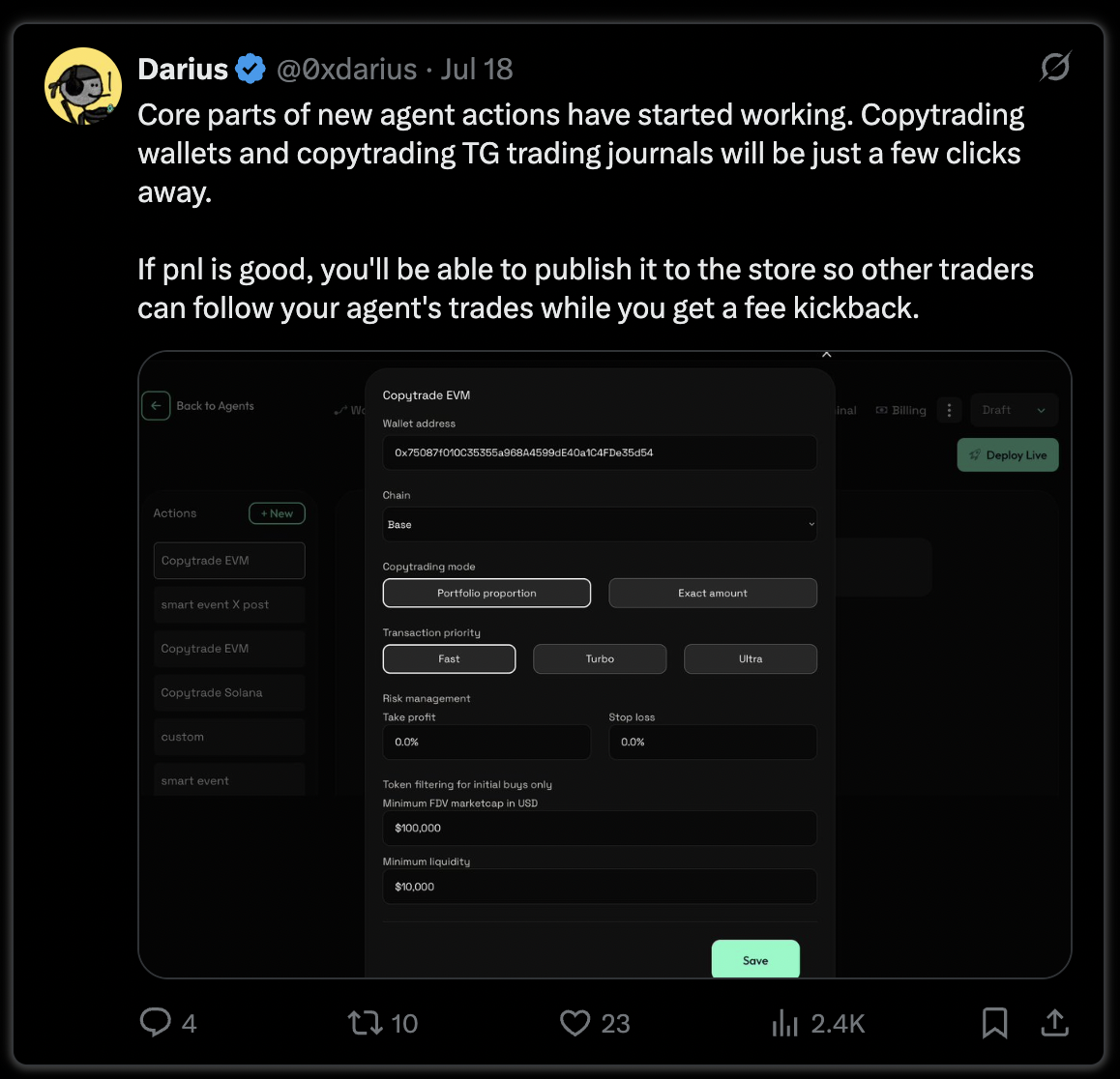The width and height of the screenshot is (1120, 1079).
Task: Click the reply comment icon
Action: click(155, 1022)
